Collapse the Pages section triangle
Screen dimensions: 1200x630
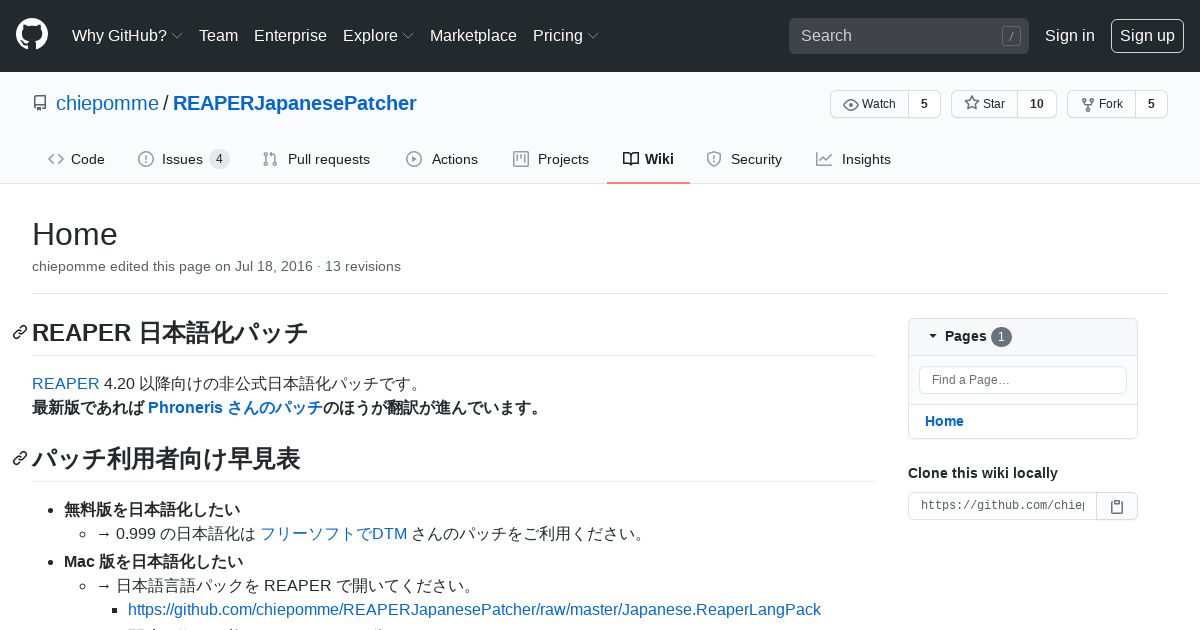(933, 336)
